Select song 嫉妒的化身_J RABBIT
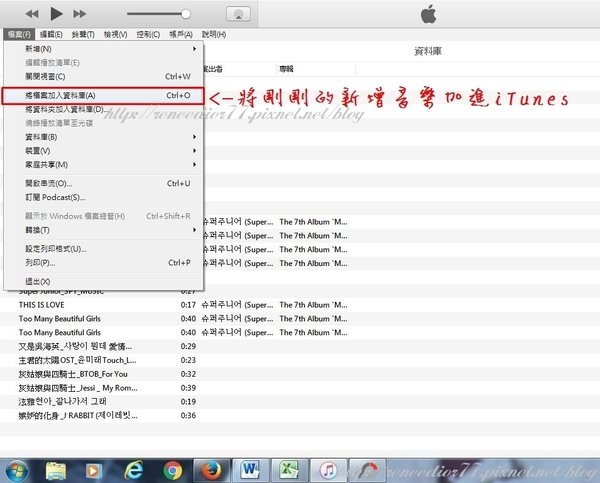 point(78,415)
